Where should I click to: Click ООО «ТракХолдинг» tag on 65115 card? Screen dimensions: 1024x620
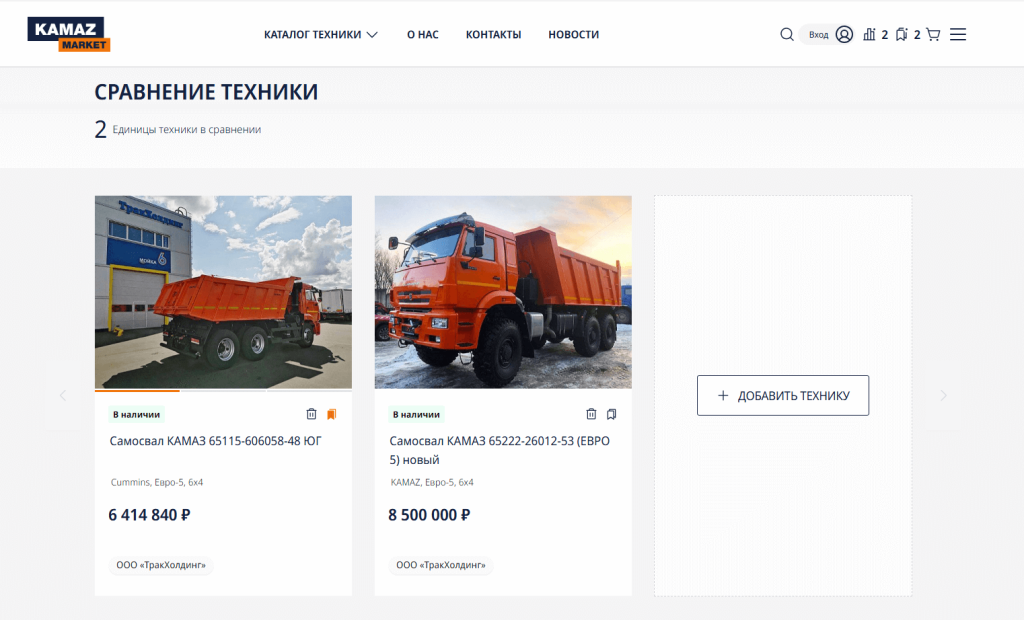pos(161,565)
